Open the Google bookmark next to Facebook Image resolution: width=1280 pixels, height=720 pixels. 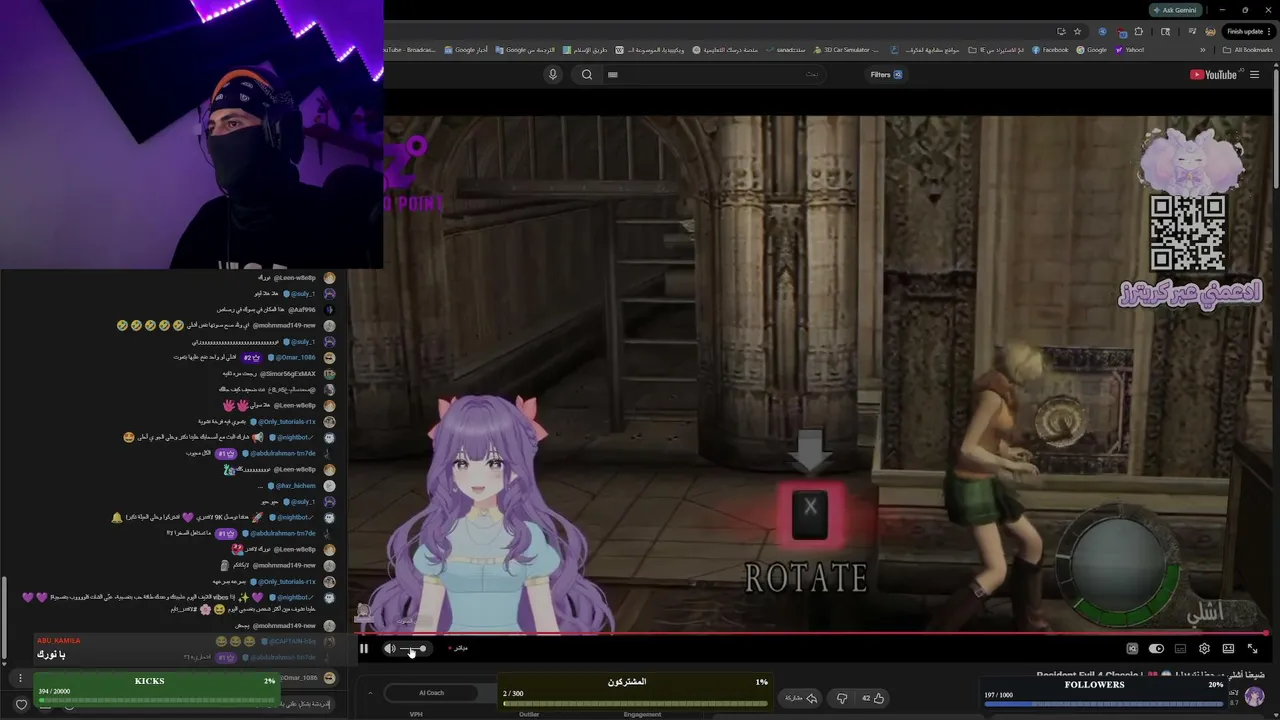coord(1092,50)
